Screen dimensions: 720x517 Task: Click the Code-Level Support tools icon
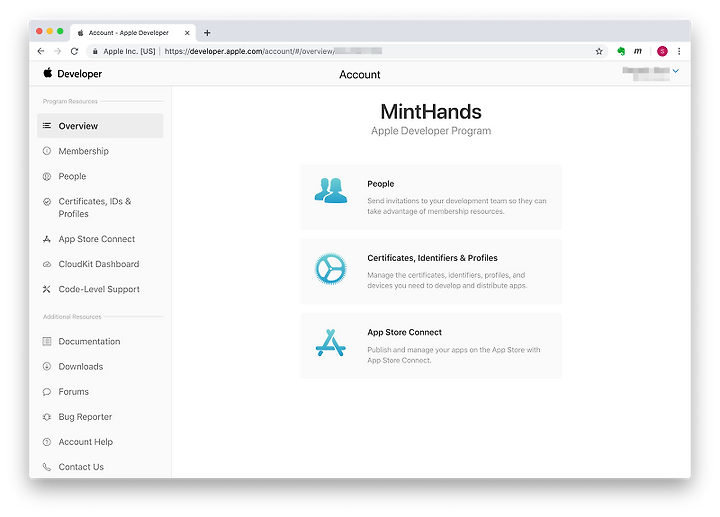tap(47, 289)
